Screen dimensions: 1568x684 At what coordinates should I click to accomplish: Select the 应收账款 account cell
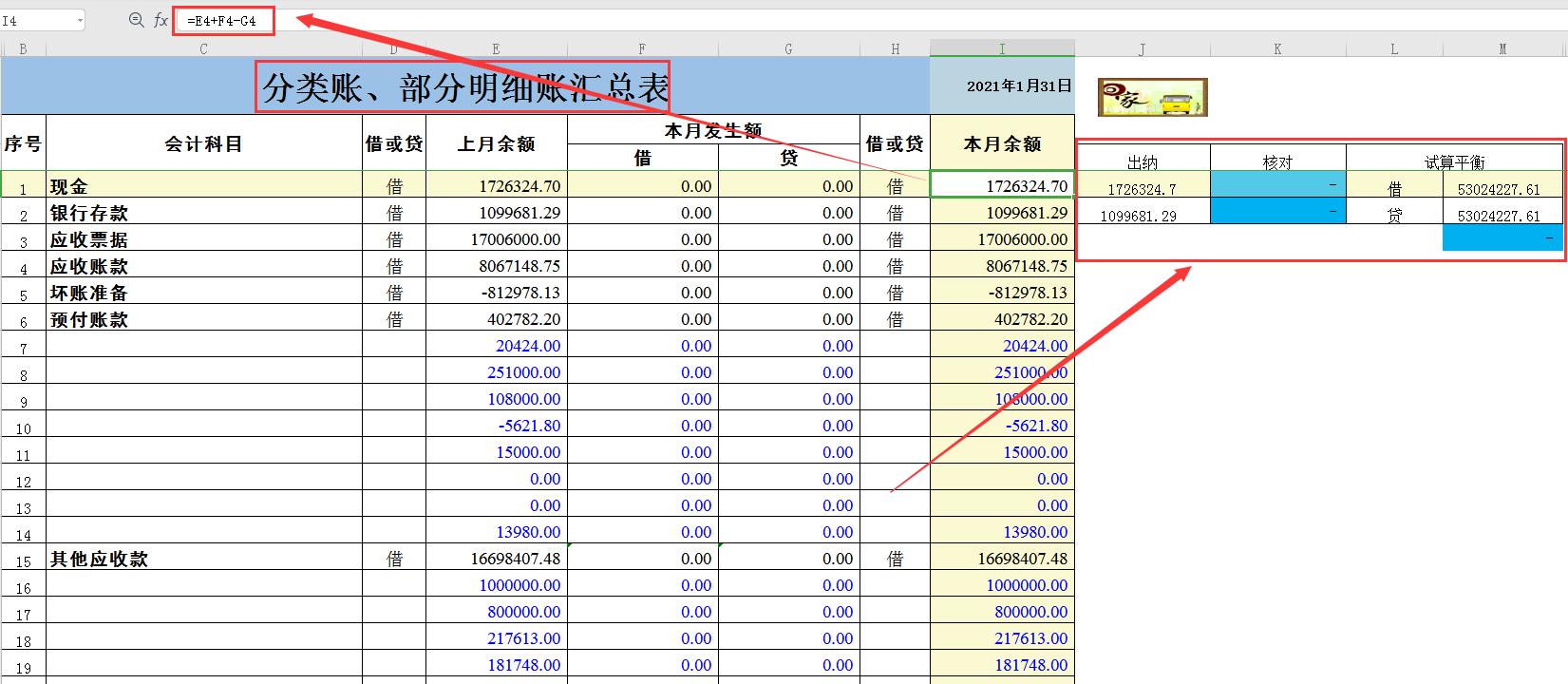(x=203, y=266)
